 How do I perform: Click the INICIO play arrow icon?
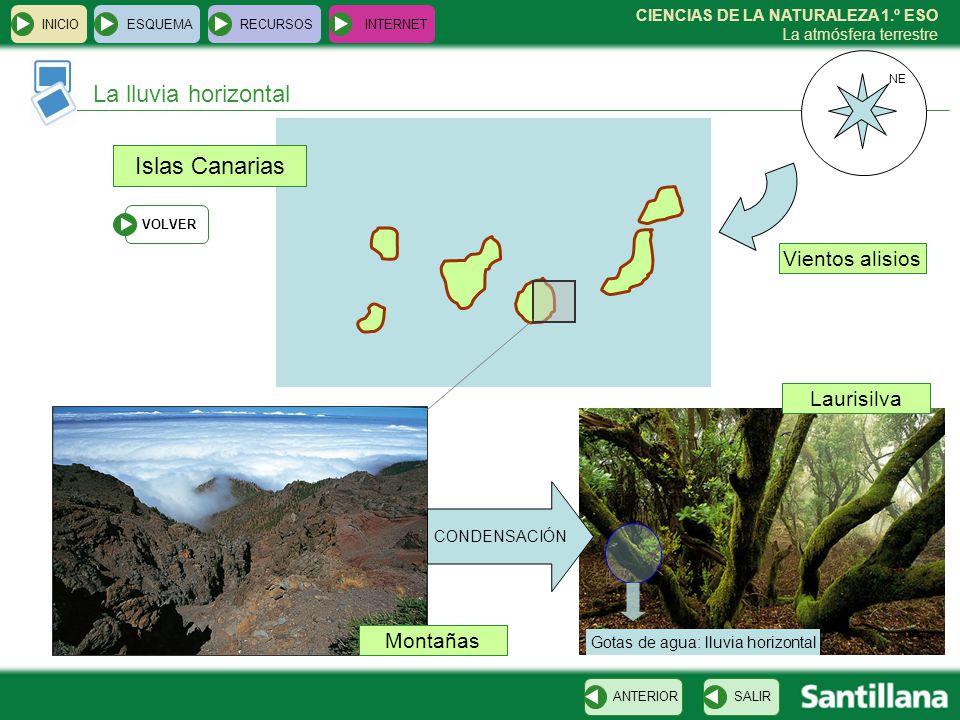[23, 24]
